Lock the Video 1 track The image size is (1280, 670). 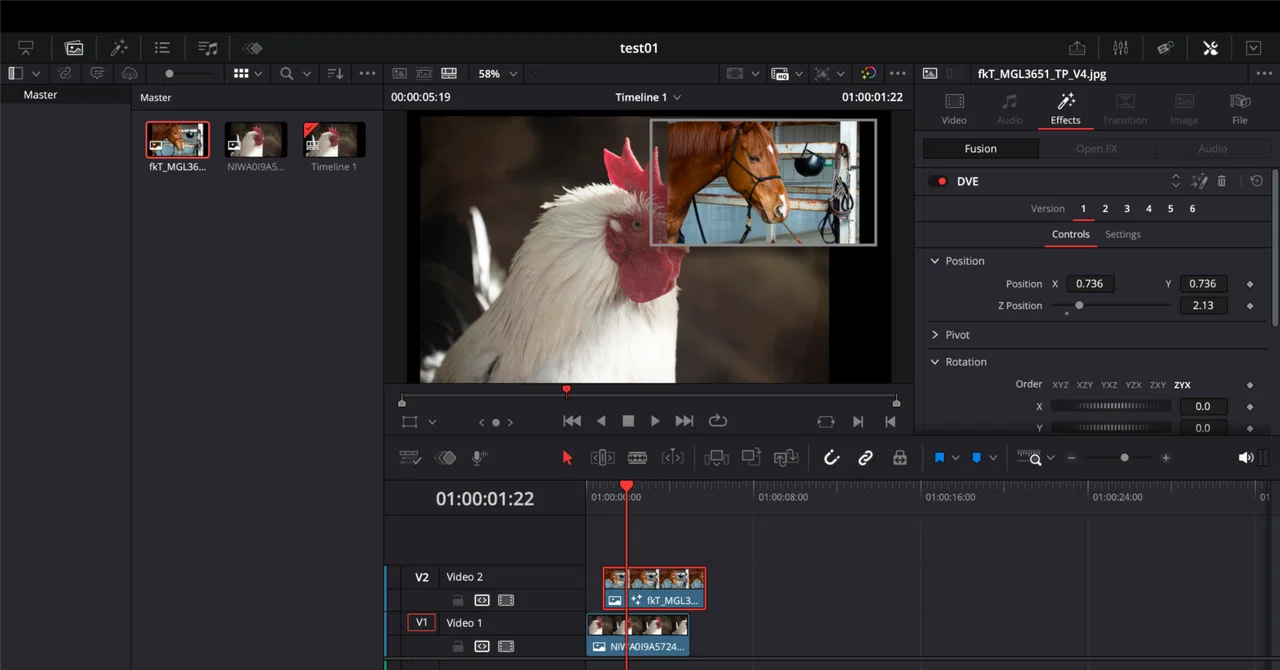[457, 647]
